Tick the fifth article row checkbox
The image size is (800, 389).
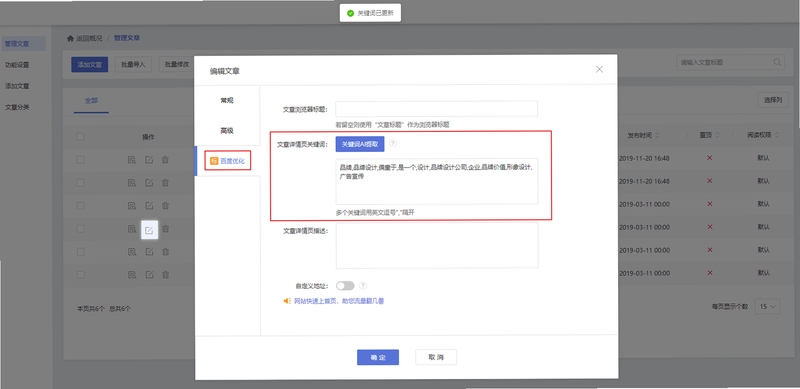pos(80,252)
